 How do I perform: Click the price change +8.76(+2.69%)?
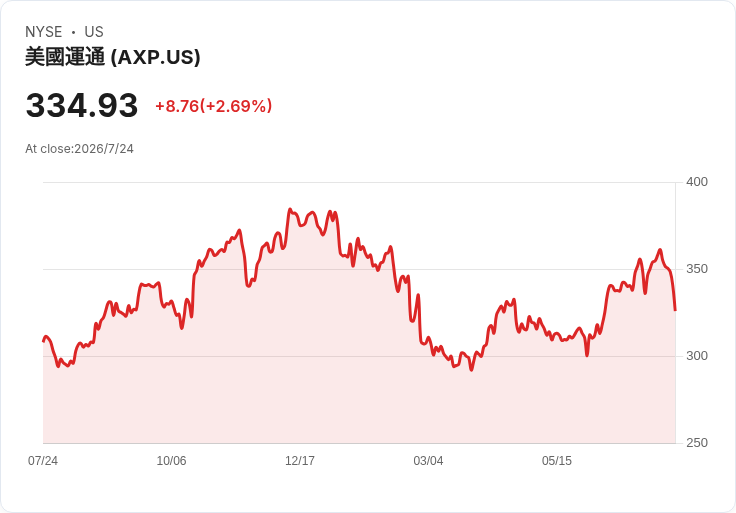214,106
